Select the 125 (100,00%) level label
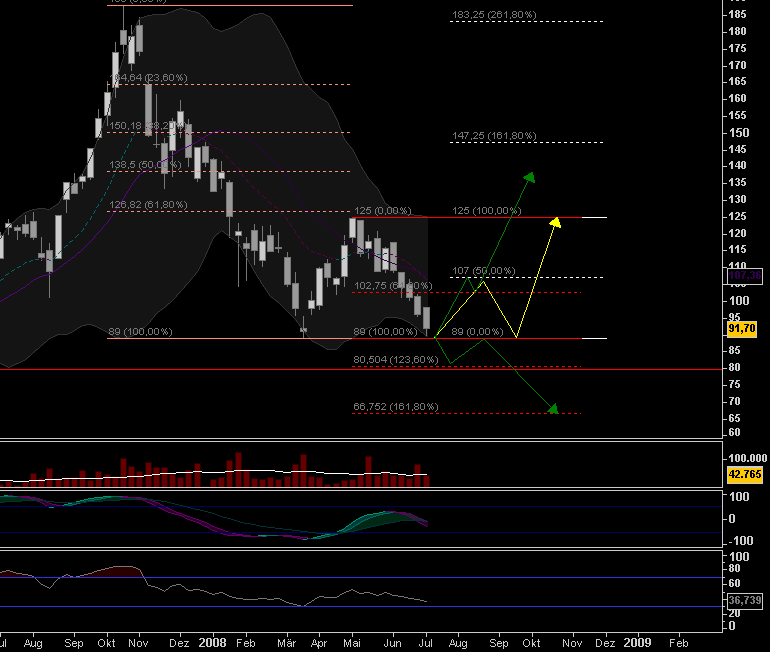 click(x=487, y=211)
